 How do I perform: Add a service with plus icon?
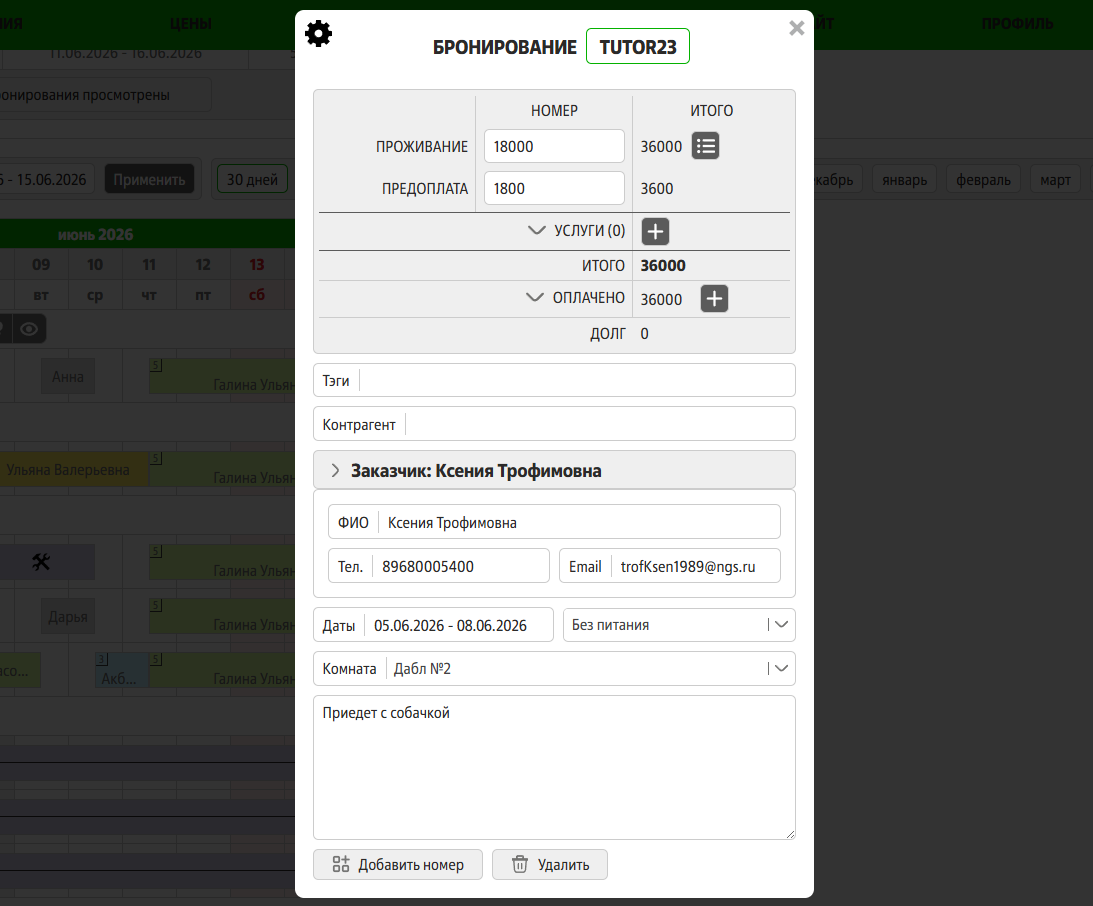(x=655, y=231)
